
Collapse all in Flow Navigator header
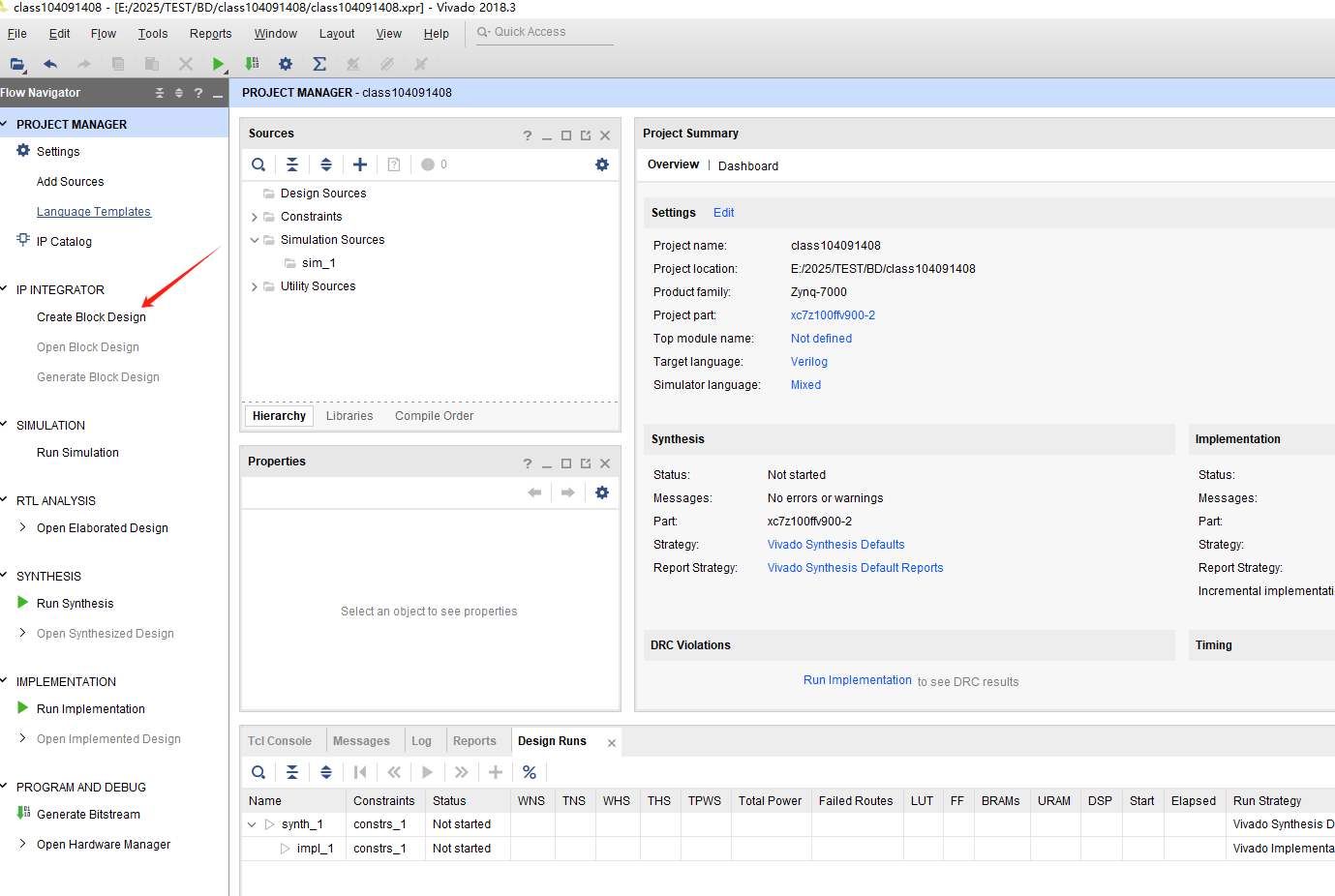160,93
